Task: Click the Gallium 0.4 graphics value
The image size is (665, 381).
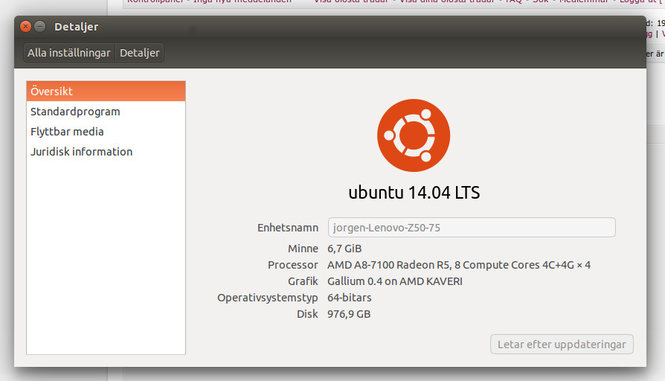Action: (x=395, y=281)
